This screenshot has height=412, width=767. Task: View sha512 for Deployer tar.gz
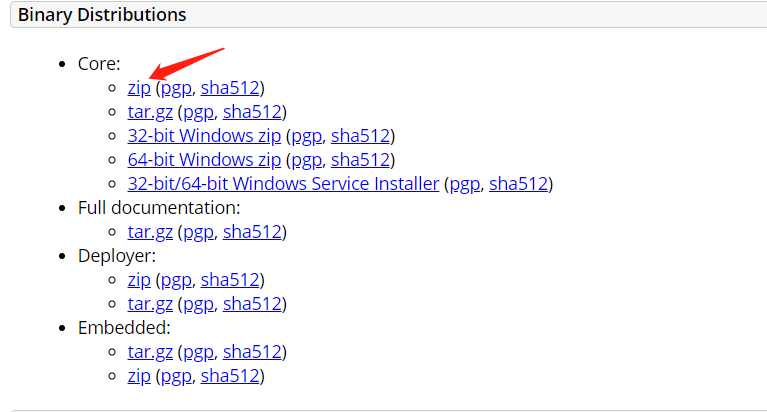[252, 304]
